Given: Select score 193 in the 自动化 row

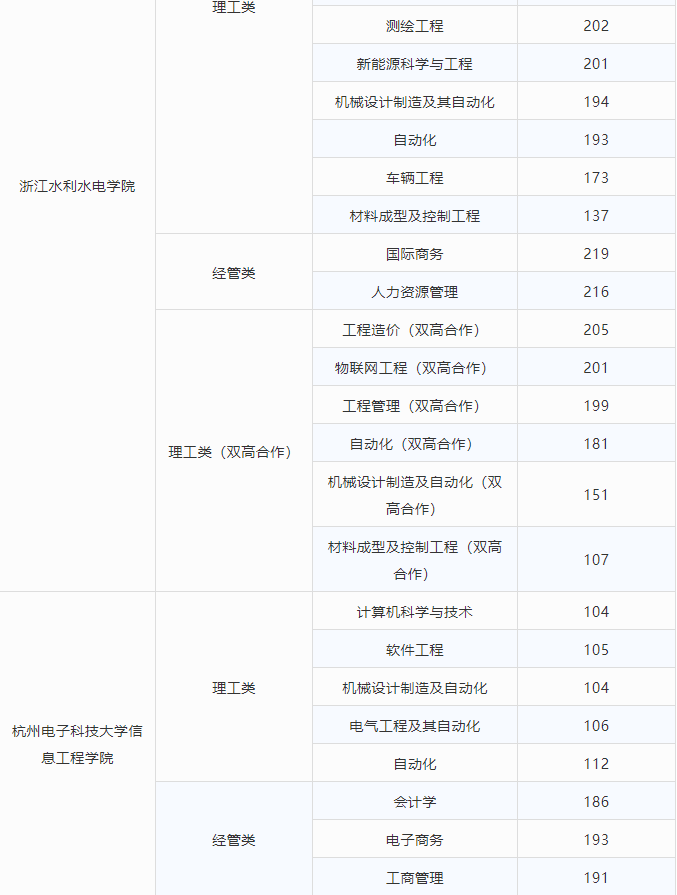Looking at the screenshot, I should 596,140.
